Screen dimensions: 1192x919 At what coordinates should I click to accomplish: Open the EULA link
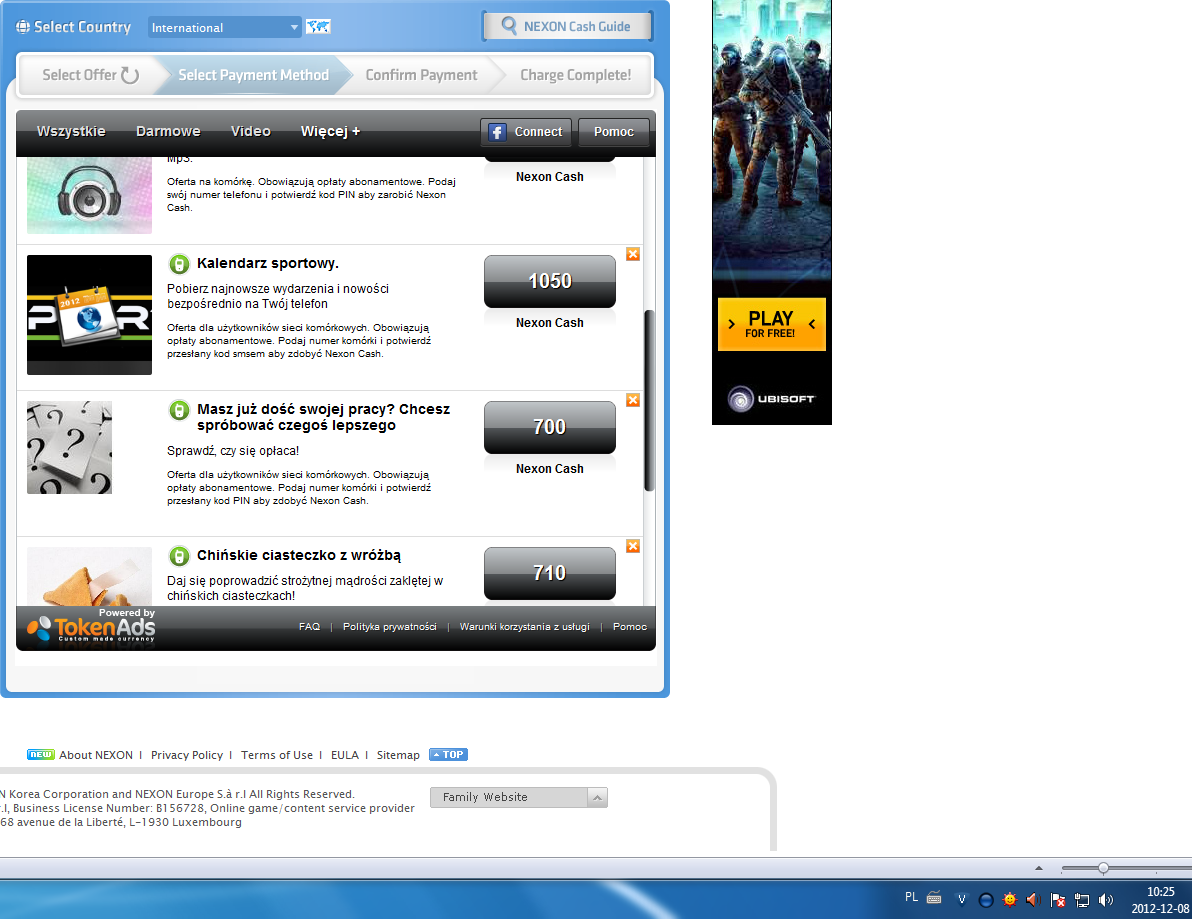(344, 755)
